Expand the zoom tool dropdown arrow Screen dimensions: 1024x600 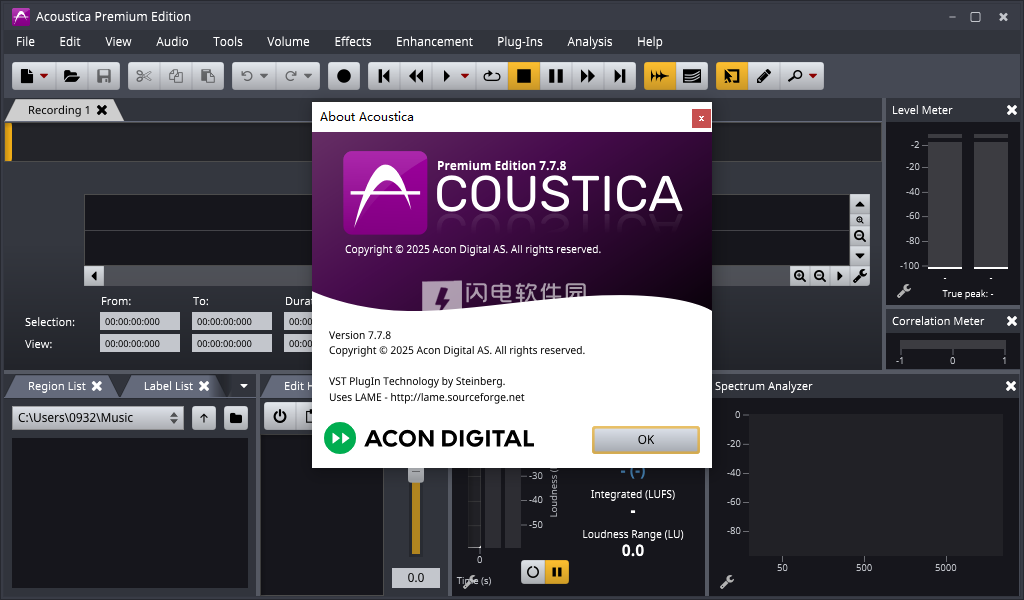click(813, 76)
